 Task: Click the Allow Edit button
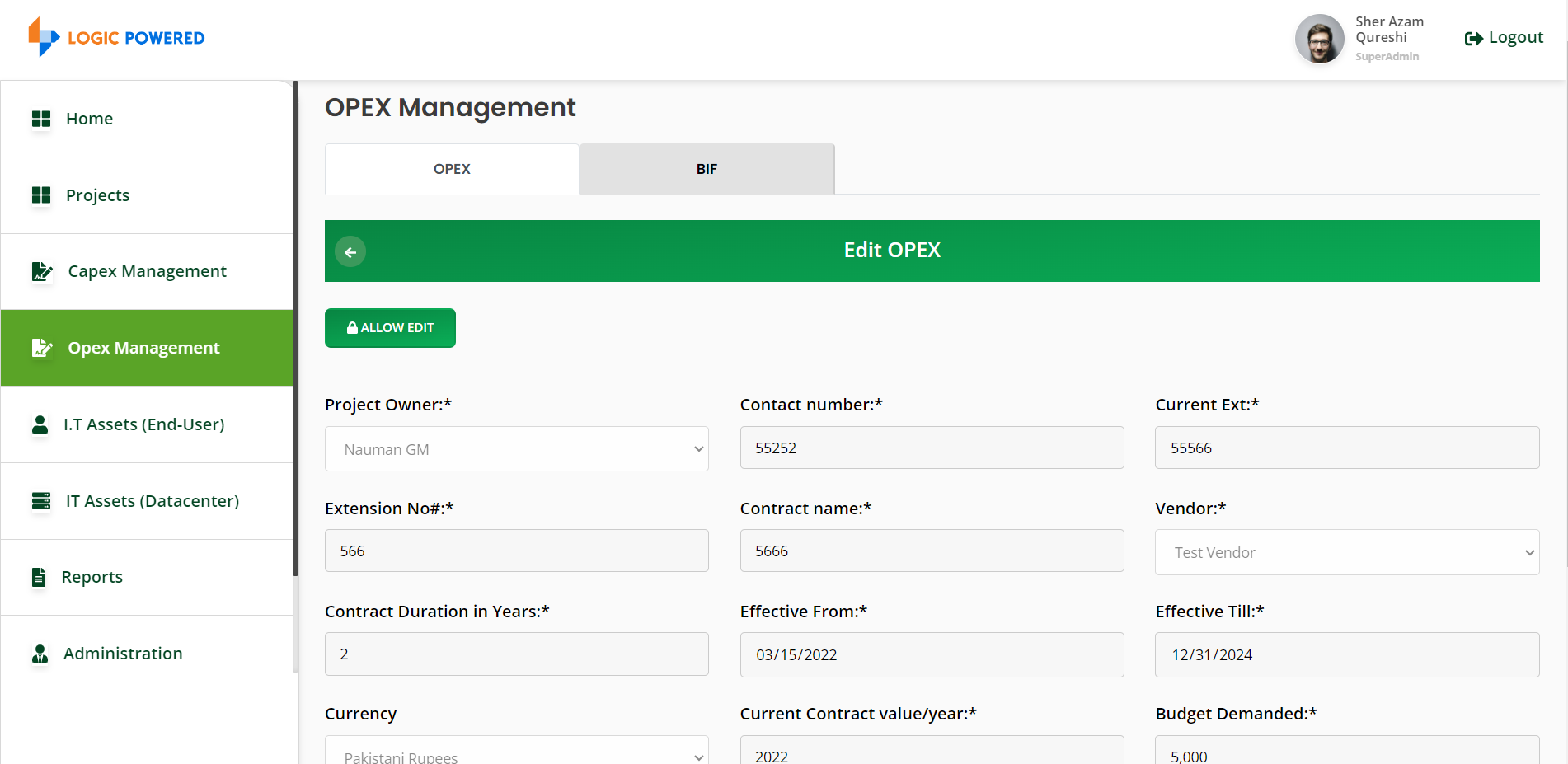pos(390,328)
